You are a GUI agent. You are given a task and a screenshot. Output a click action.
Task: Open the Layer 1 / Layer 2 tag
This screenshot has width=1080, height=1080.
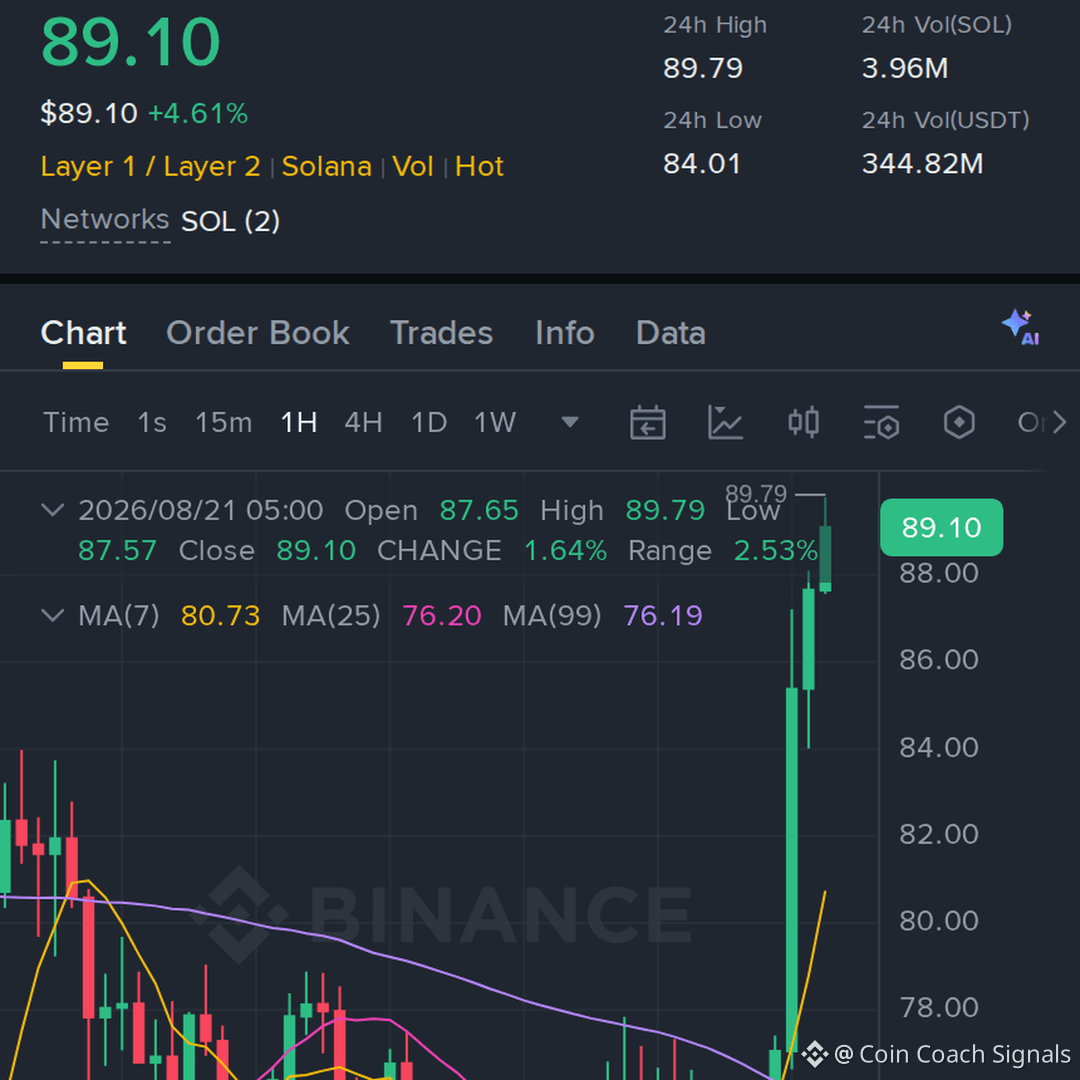click(151, 167)
